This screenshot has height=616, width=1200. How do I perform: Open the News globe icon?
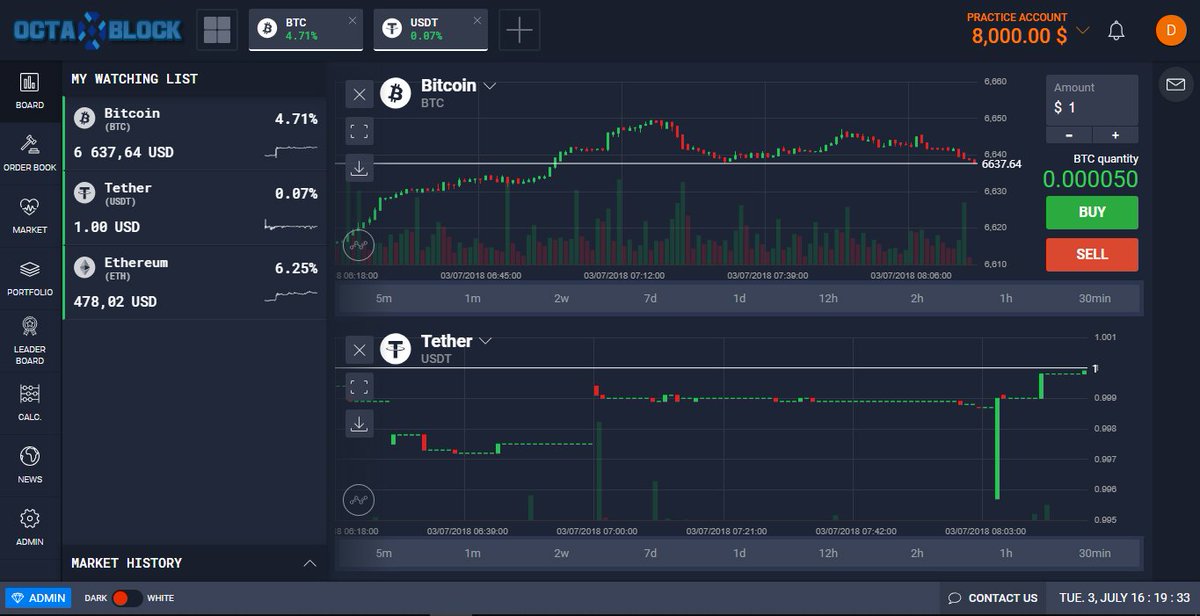[30, 456]
